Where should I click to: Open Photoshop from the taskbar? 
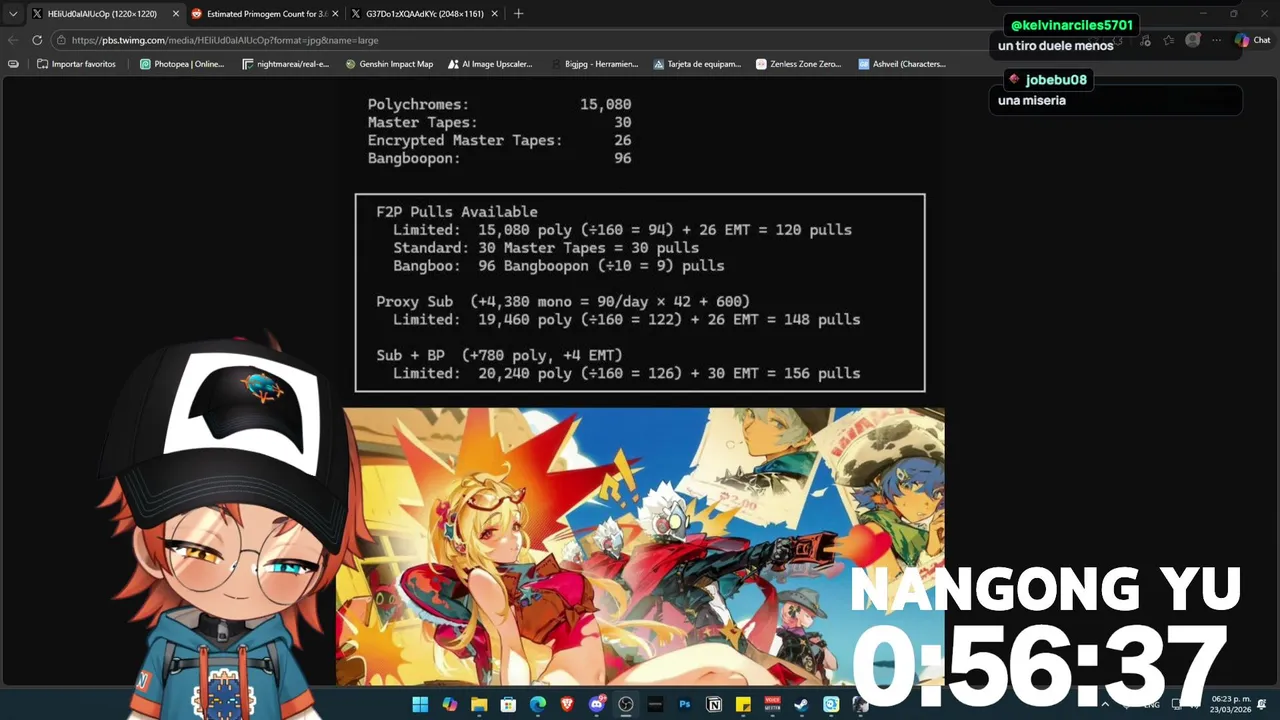685,704
